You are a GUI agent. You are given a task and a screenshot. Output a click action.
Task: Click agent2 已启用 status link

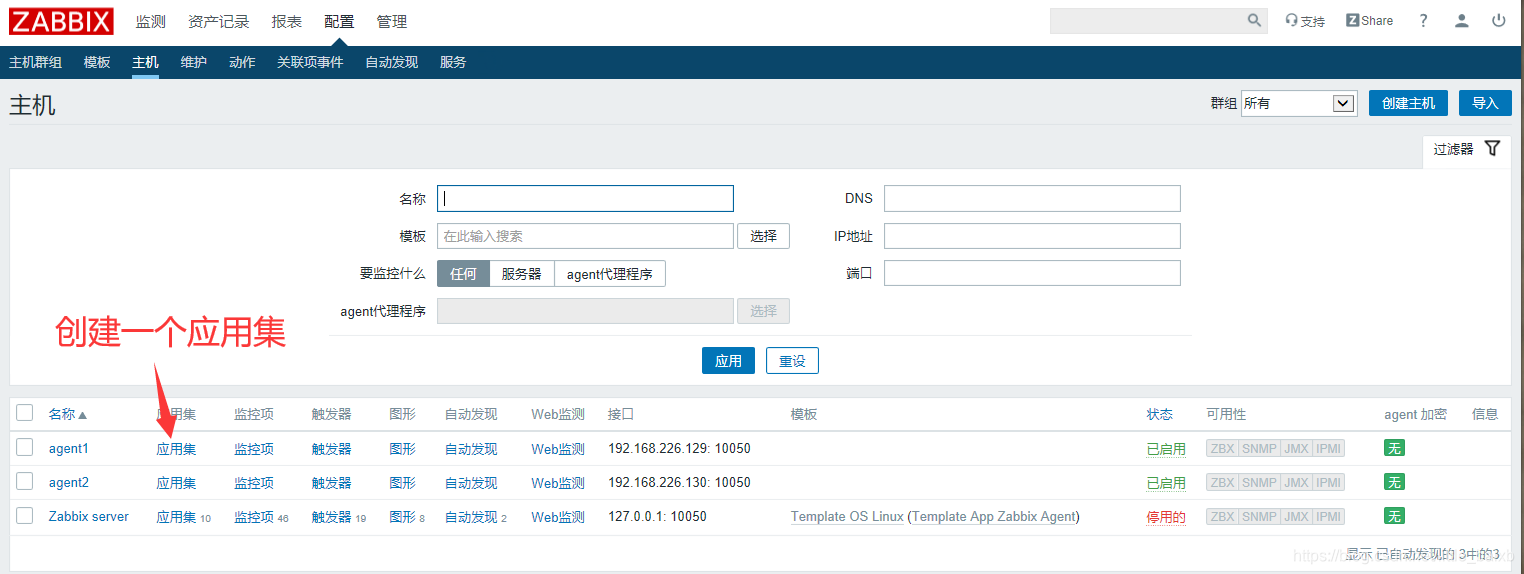[1166, 483]
